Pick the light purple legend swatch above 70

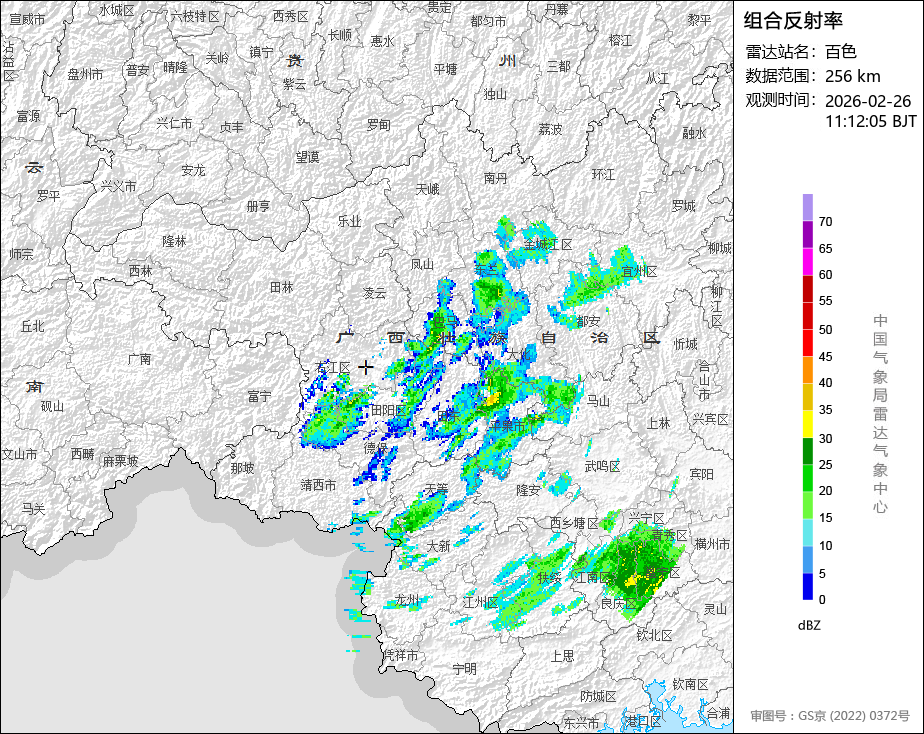807,207
